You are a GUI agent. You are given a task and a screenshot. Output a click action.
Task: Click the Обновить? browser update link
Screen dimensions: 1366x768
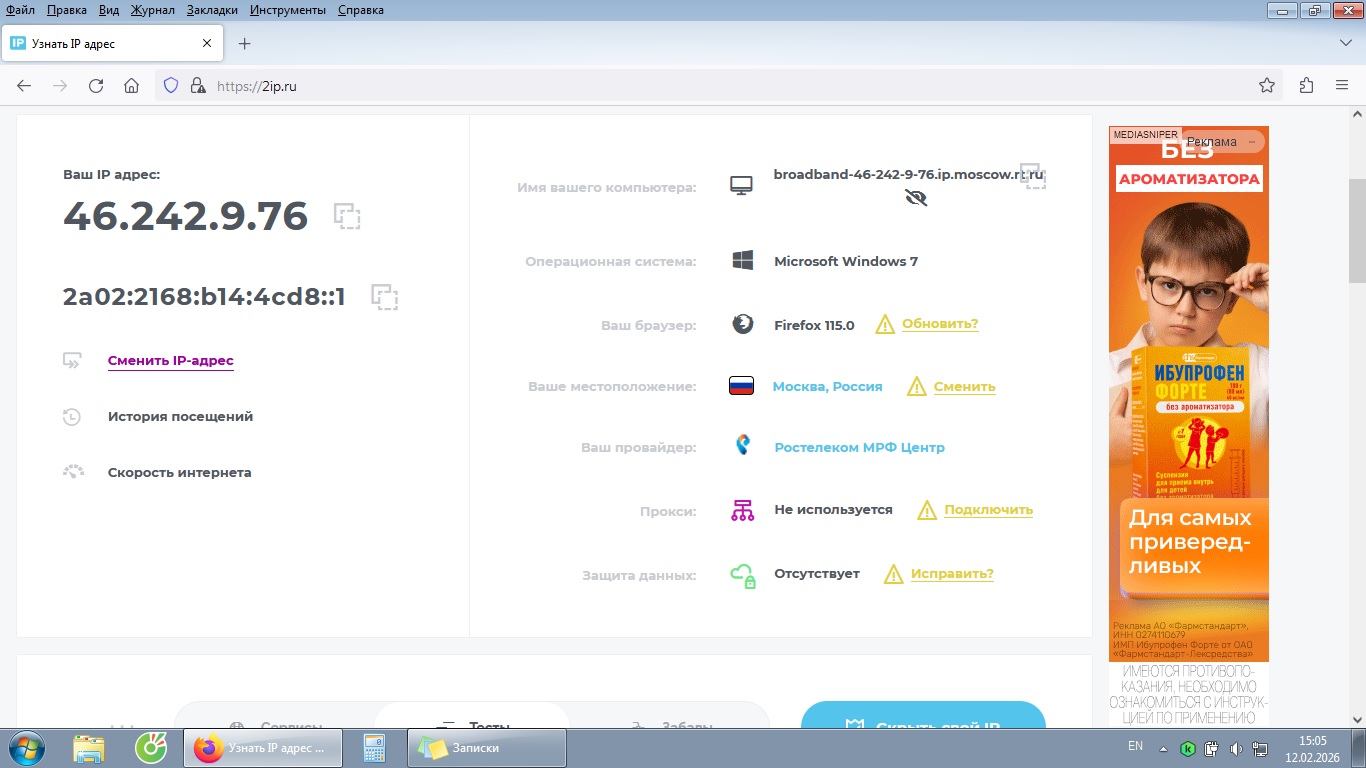point(940,324)
